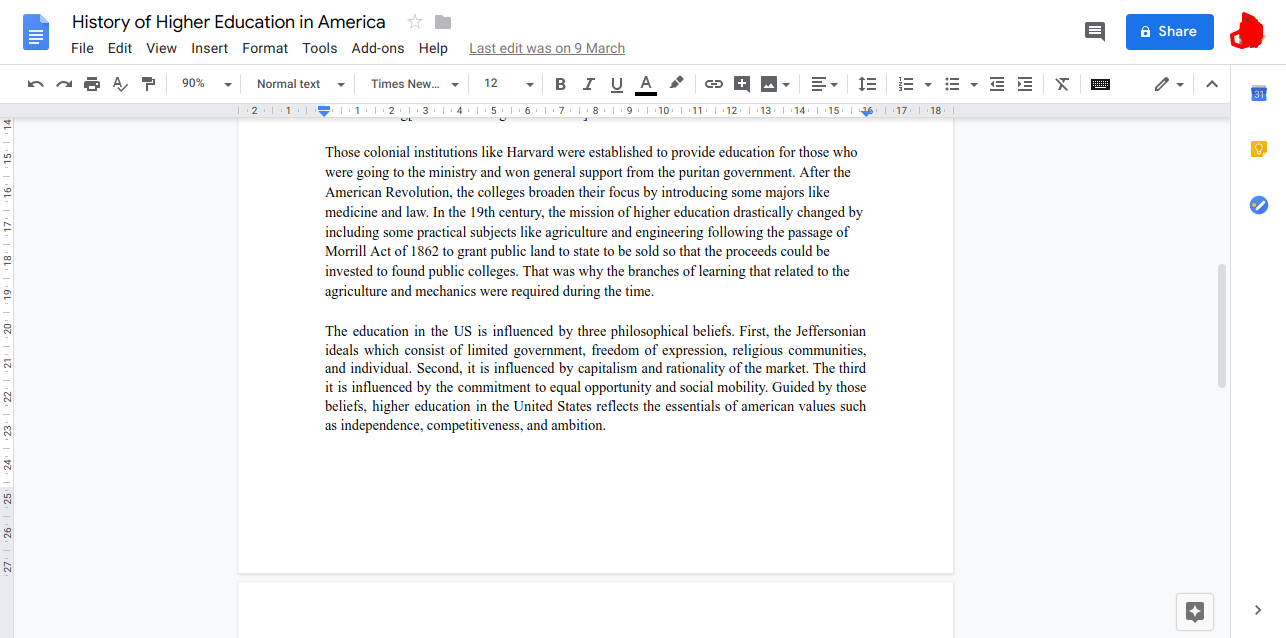Click the right indent marker on the ruler
This screenshot has height=638, width=1286.
click(x=867, y=112)
